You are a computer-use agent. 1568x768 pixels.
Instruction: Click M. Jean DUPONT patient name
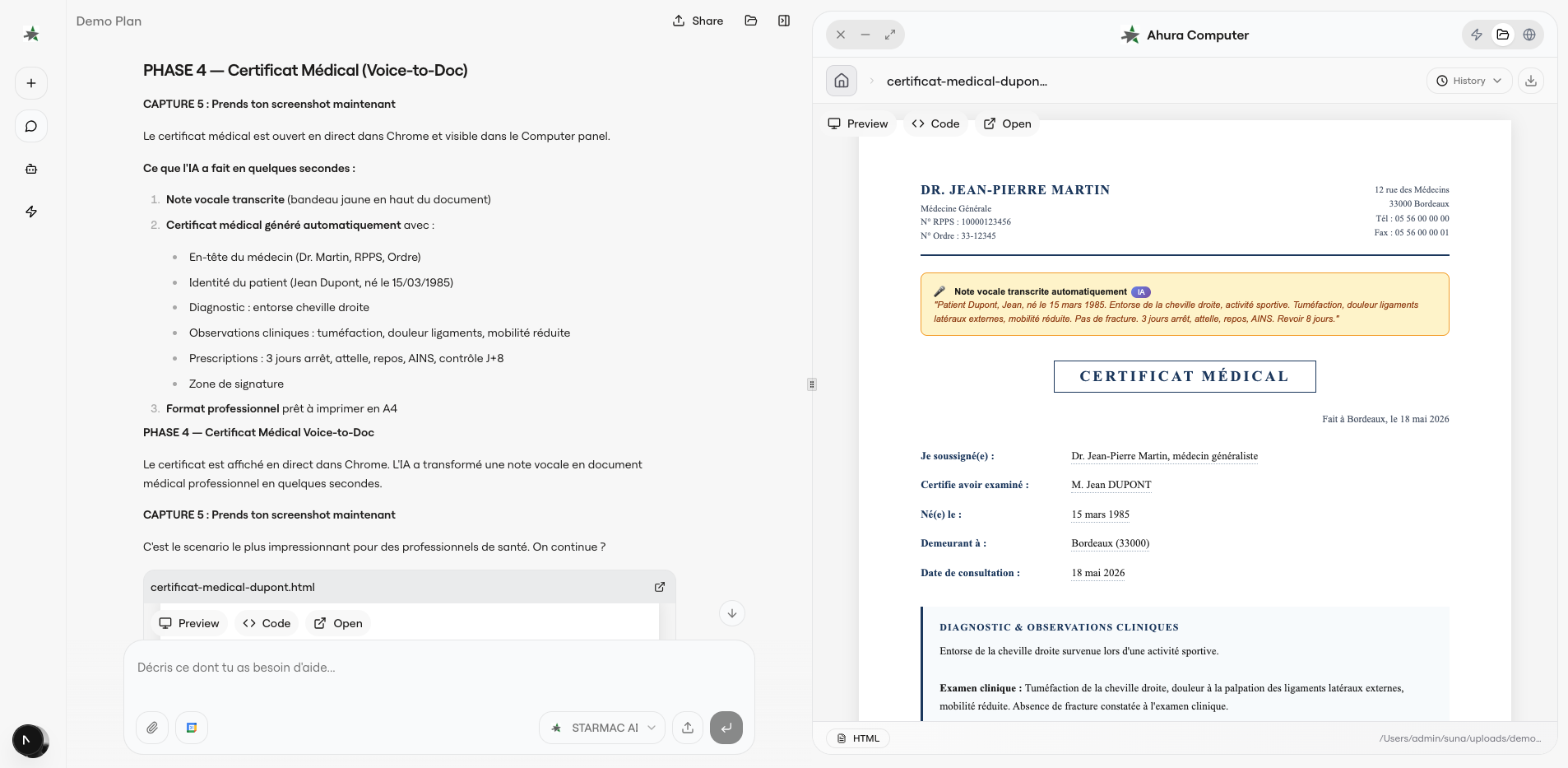click(x=1111, y=485)
